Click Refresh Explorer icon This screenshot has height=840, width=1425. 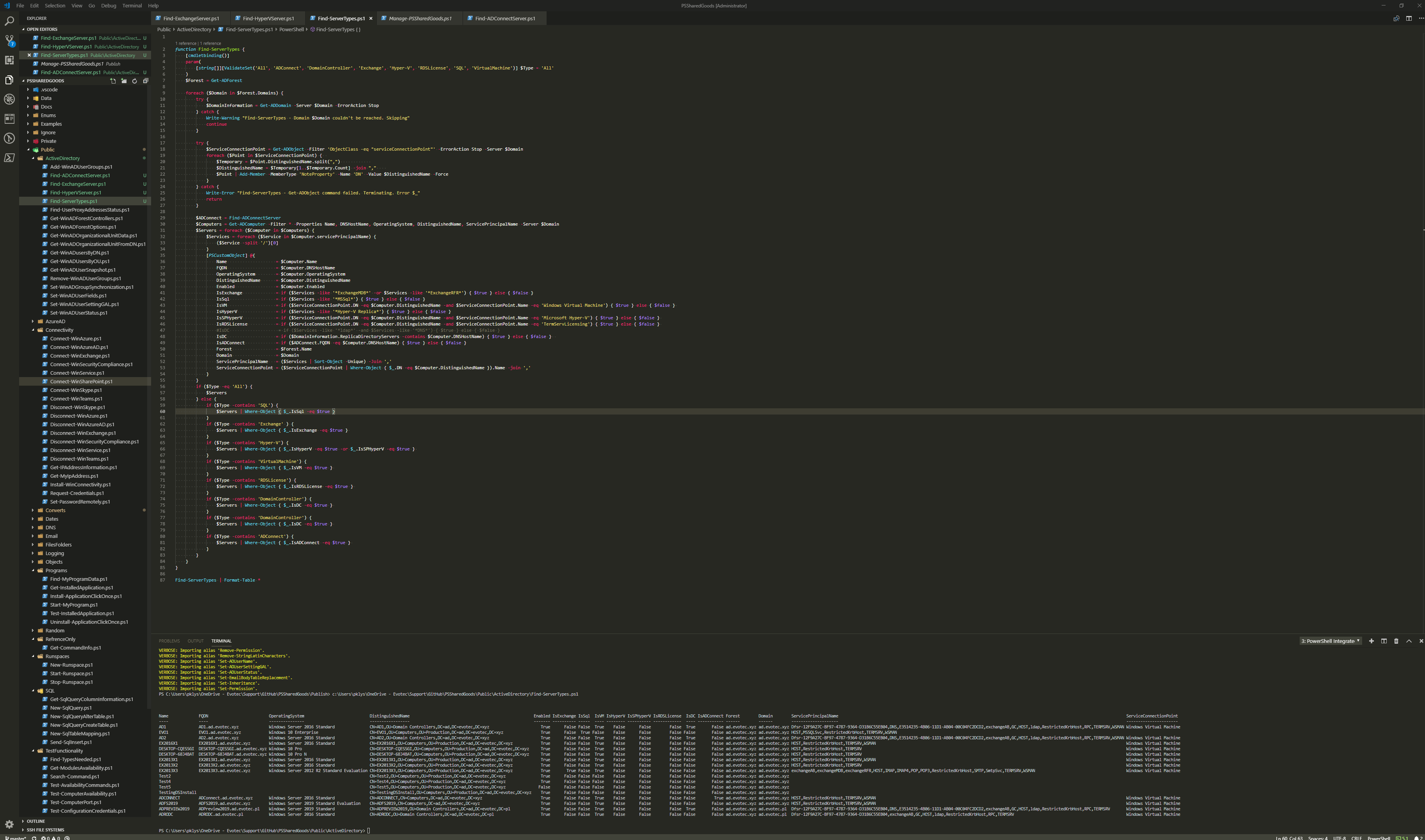[134, 81]
